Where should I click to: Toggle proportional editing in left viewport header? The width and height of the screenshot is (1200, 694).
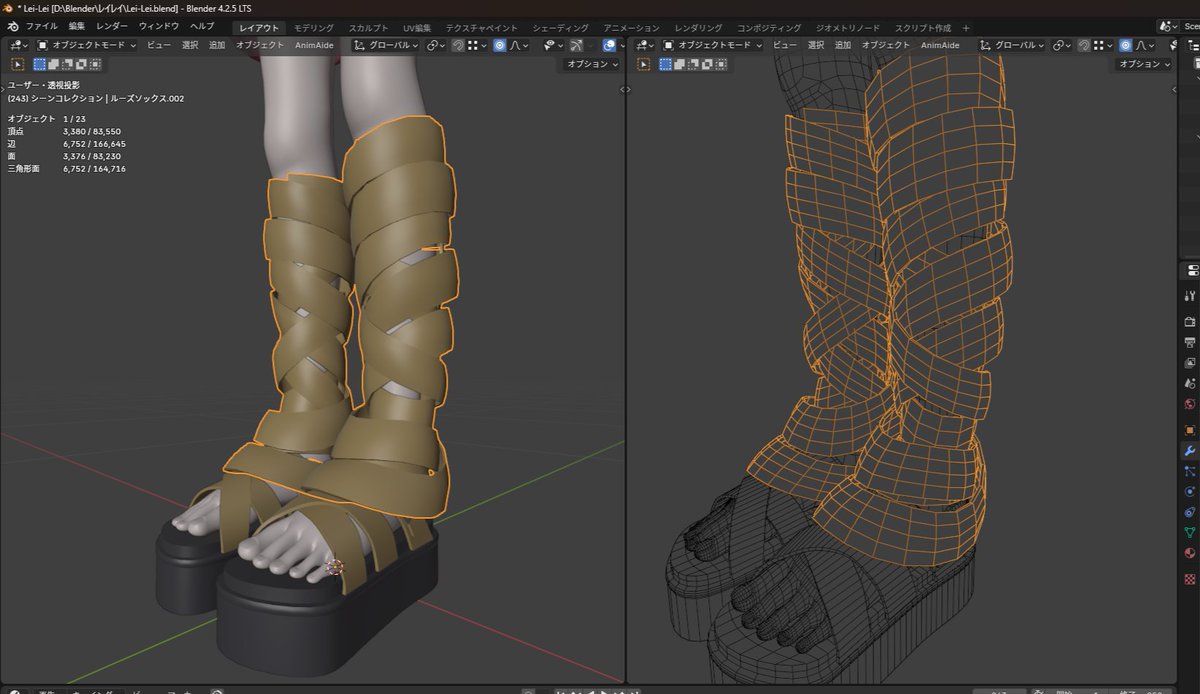(x=499, y=45)
